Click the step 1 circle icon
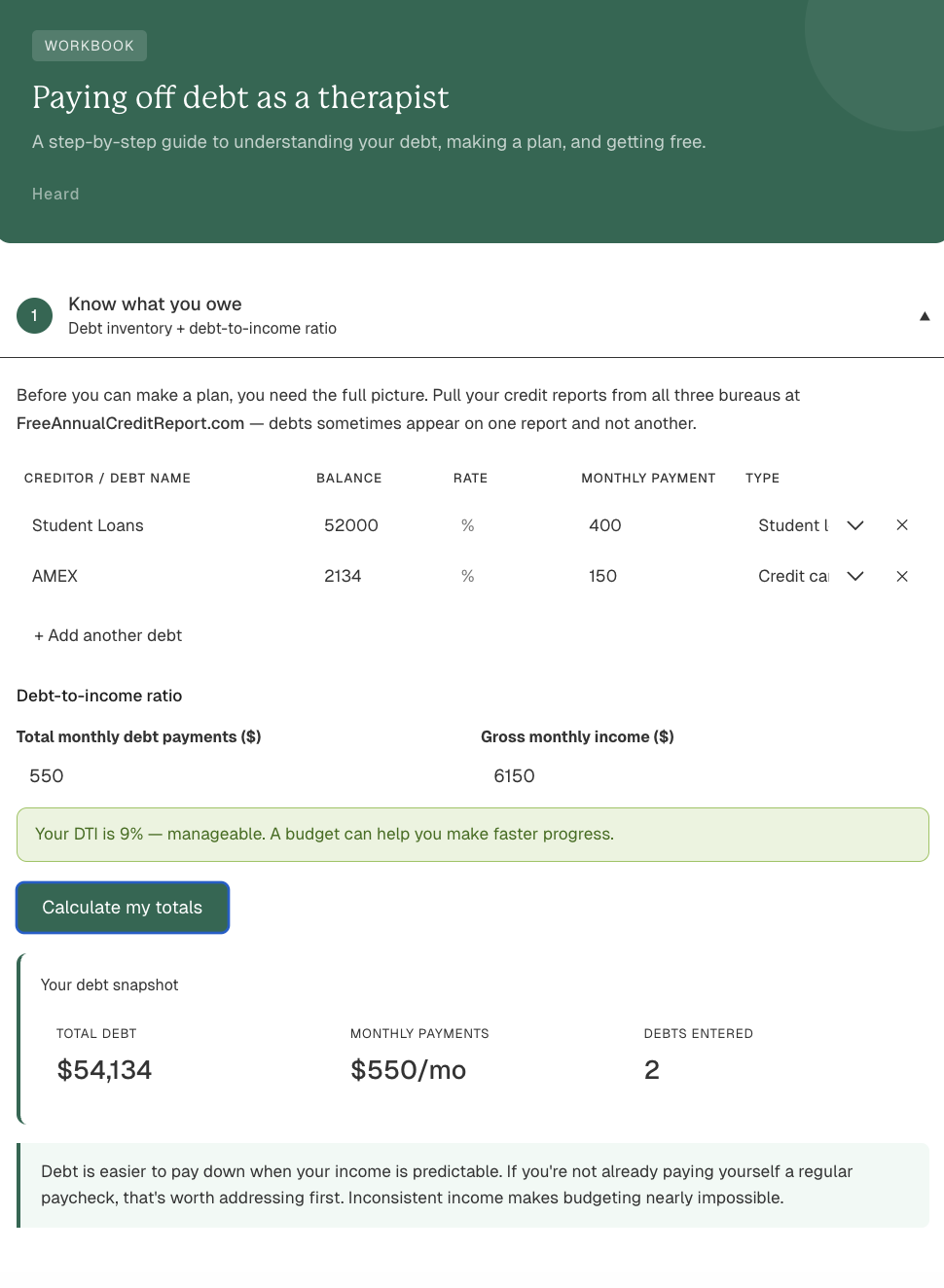The width and height of the screenshot is (944, 1288). point(34,315)
